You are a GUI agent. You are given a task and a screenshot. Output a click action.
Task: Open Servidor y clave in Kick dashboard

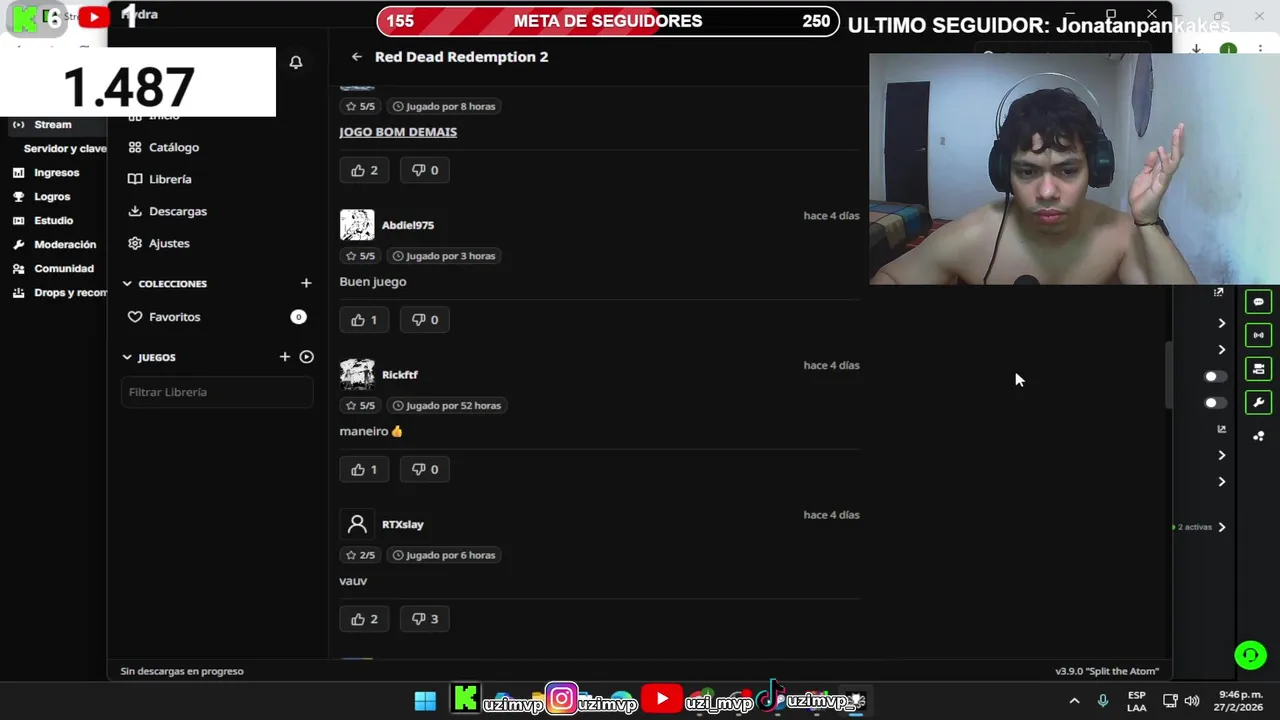coord(64,149)
